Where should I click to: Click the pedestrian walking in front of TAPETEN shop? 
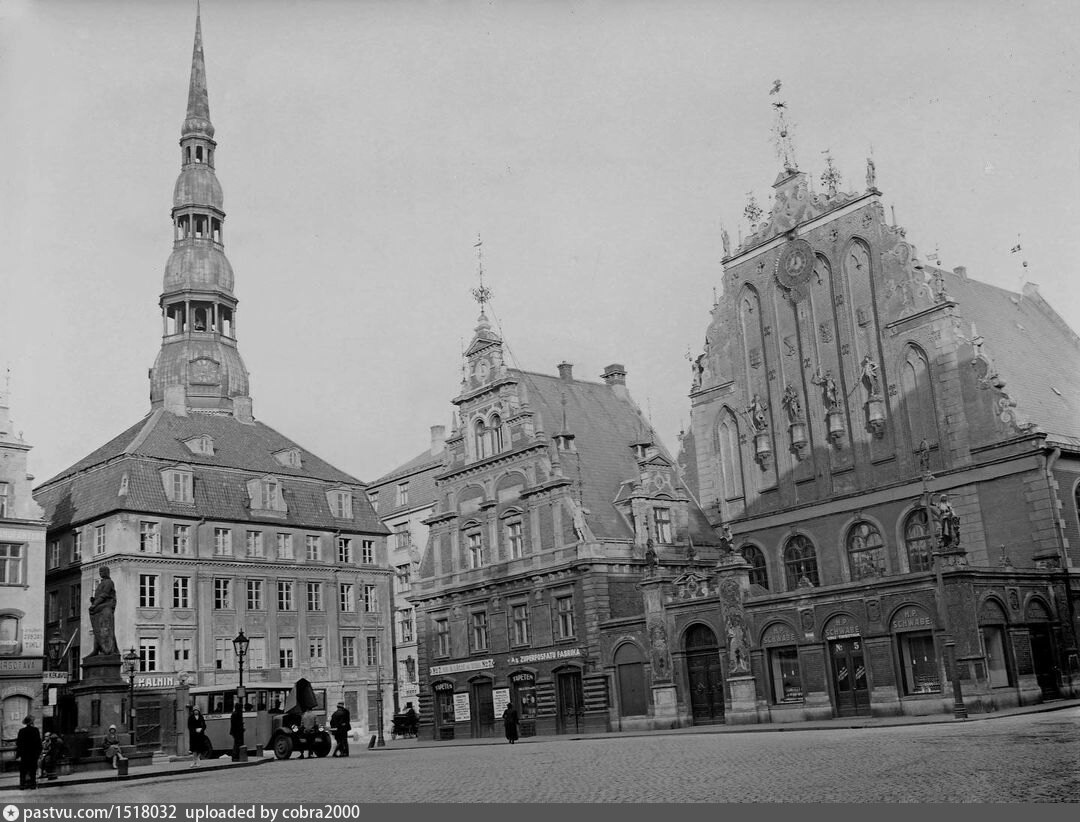tap(510, 722)
